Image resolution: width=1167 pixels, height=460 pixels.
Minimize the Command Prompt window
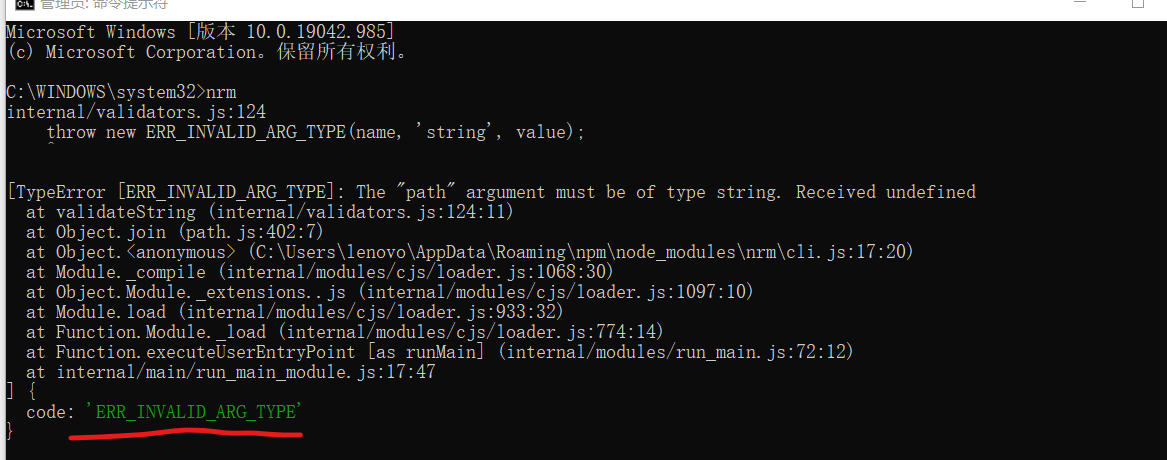tap(1081, 3)
